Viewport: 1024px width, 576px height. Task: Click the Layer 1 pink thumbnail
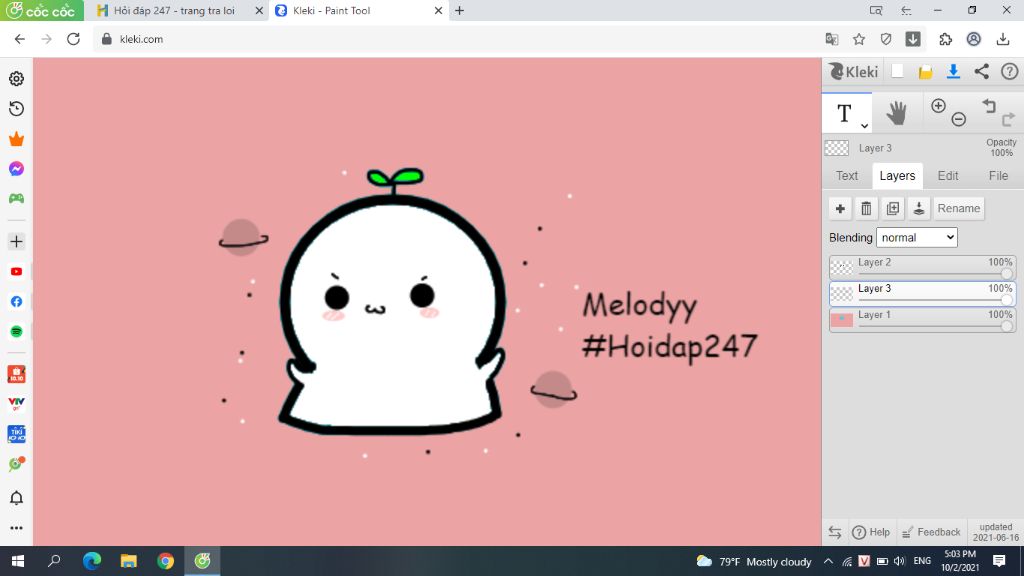click(841, 320)
